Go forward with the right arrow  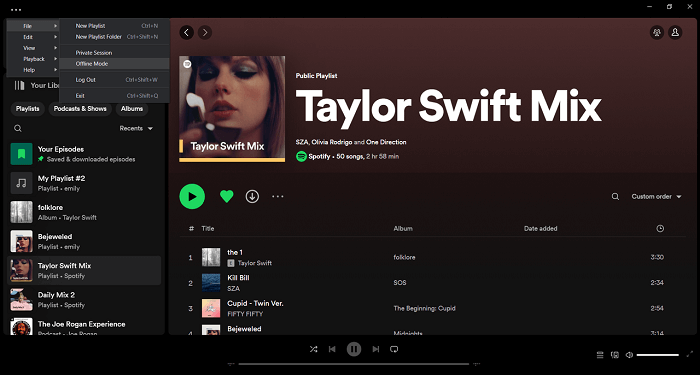[205, 32]
